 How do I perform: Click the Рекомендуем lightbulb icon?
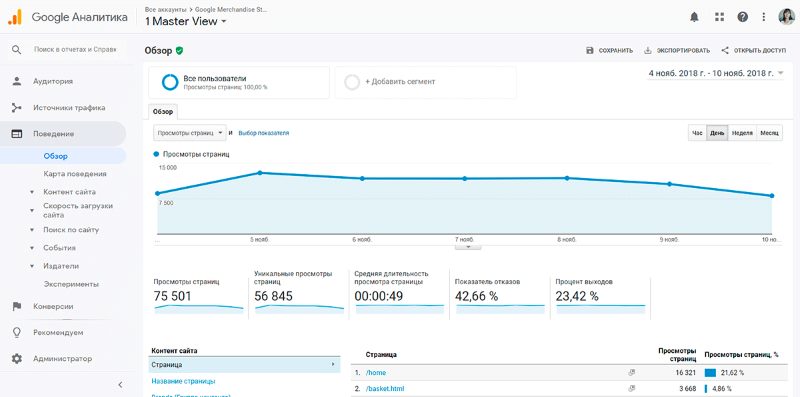[x=17, y=332]
